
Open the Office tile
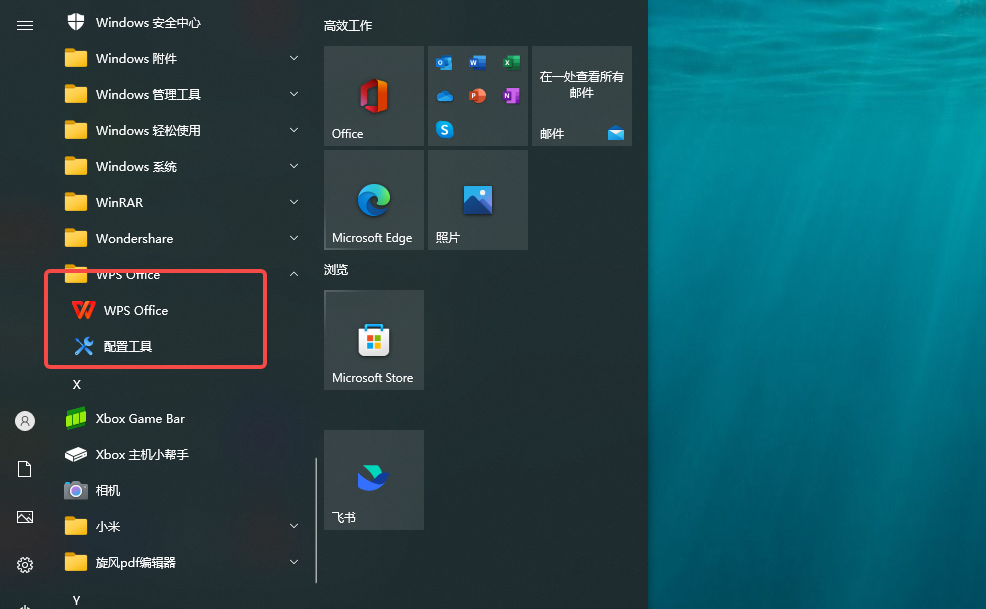[x=374, y=96]
